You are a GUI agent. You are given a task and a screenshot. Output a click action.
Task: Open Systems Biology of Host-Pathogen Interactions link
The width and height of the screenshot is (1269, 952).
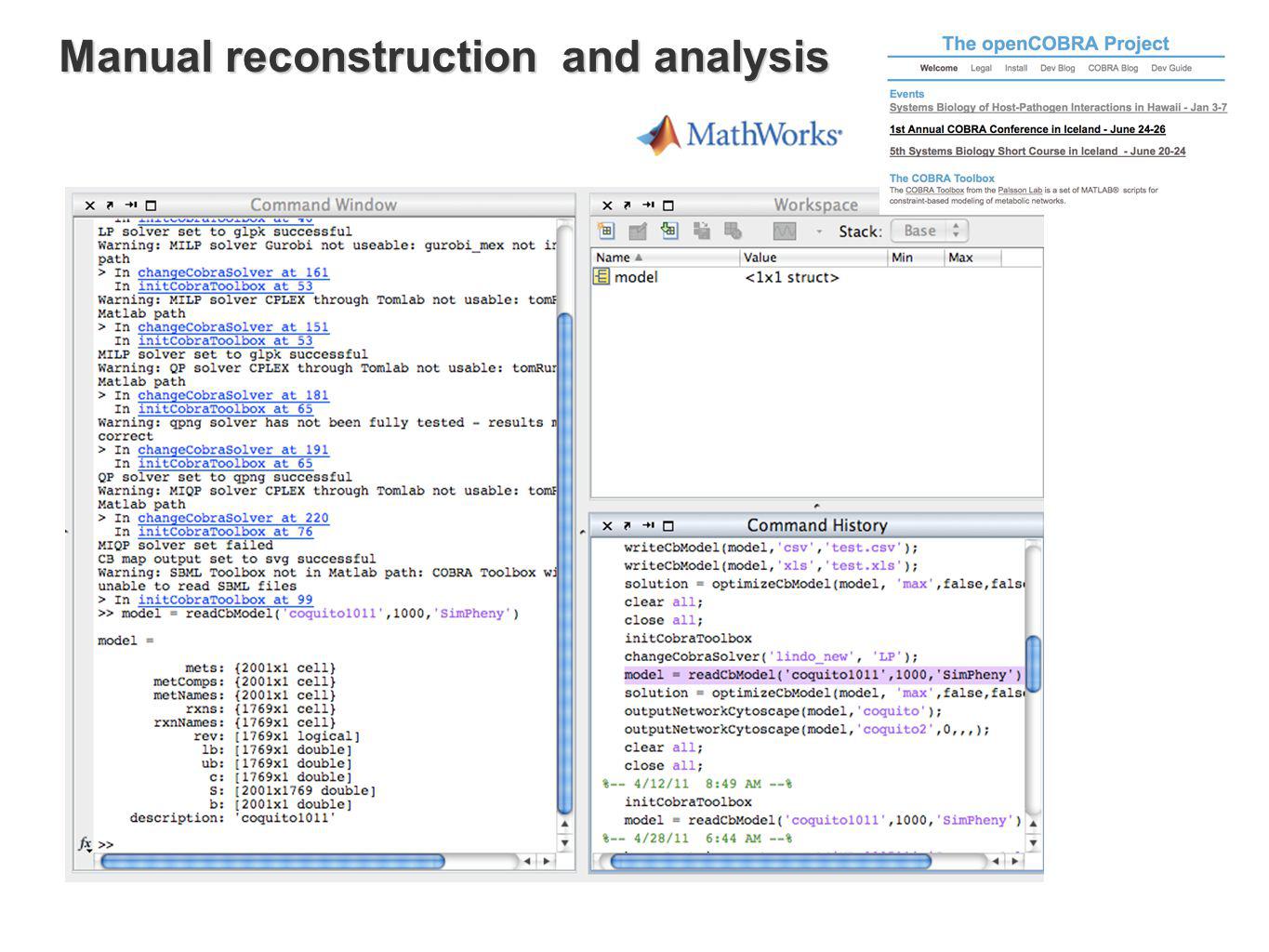point(1058,108)
